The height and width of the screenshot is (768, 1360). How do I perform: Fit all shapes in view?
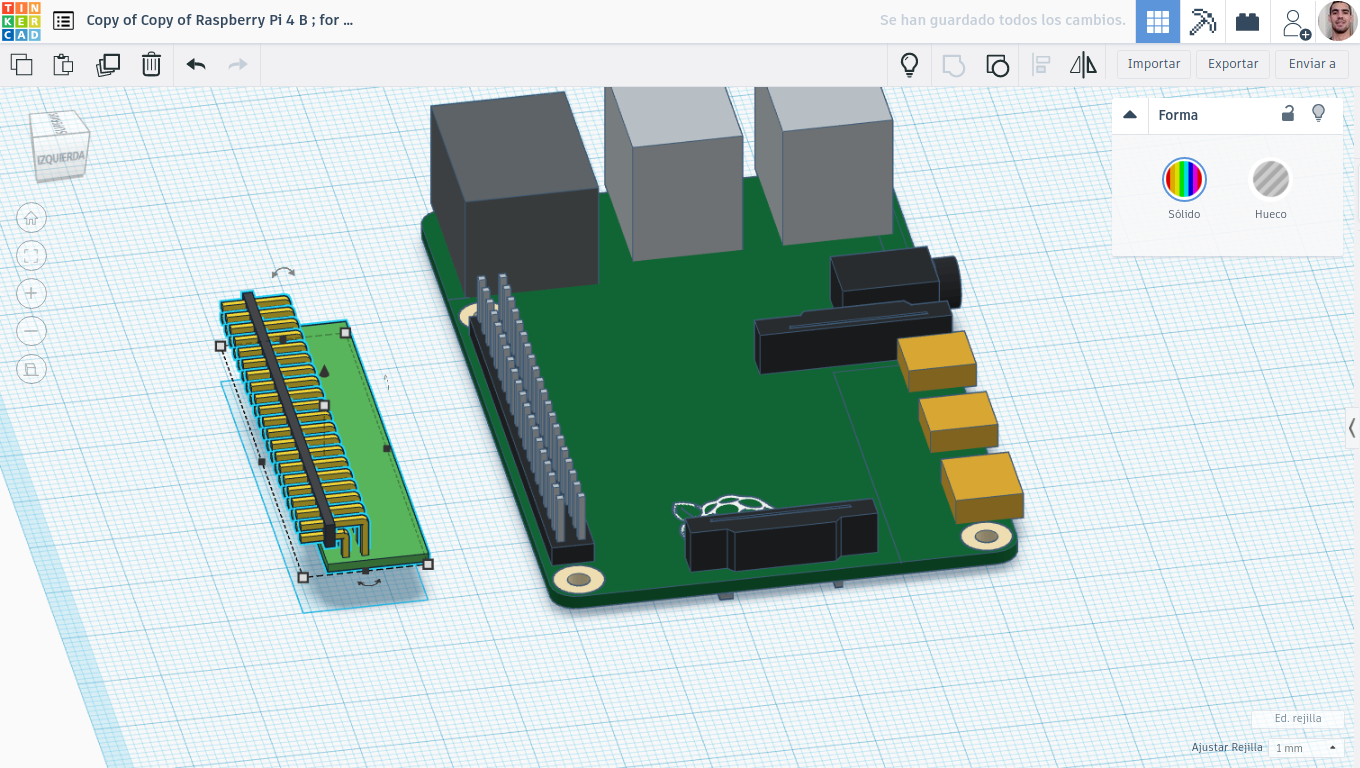pos(31,256)
